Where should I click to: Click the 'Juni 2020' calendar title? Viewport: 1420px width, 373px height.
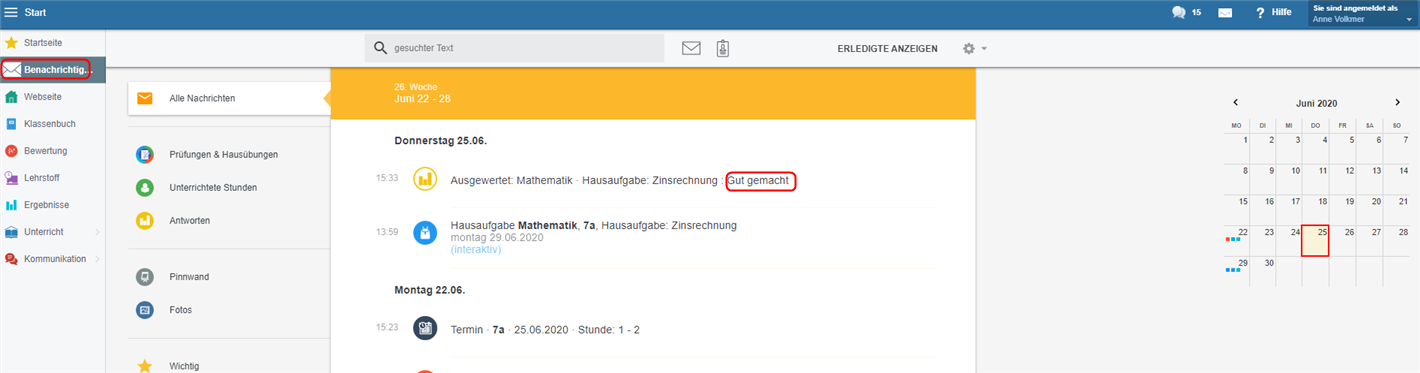[1316, 103]
